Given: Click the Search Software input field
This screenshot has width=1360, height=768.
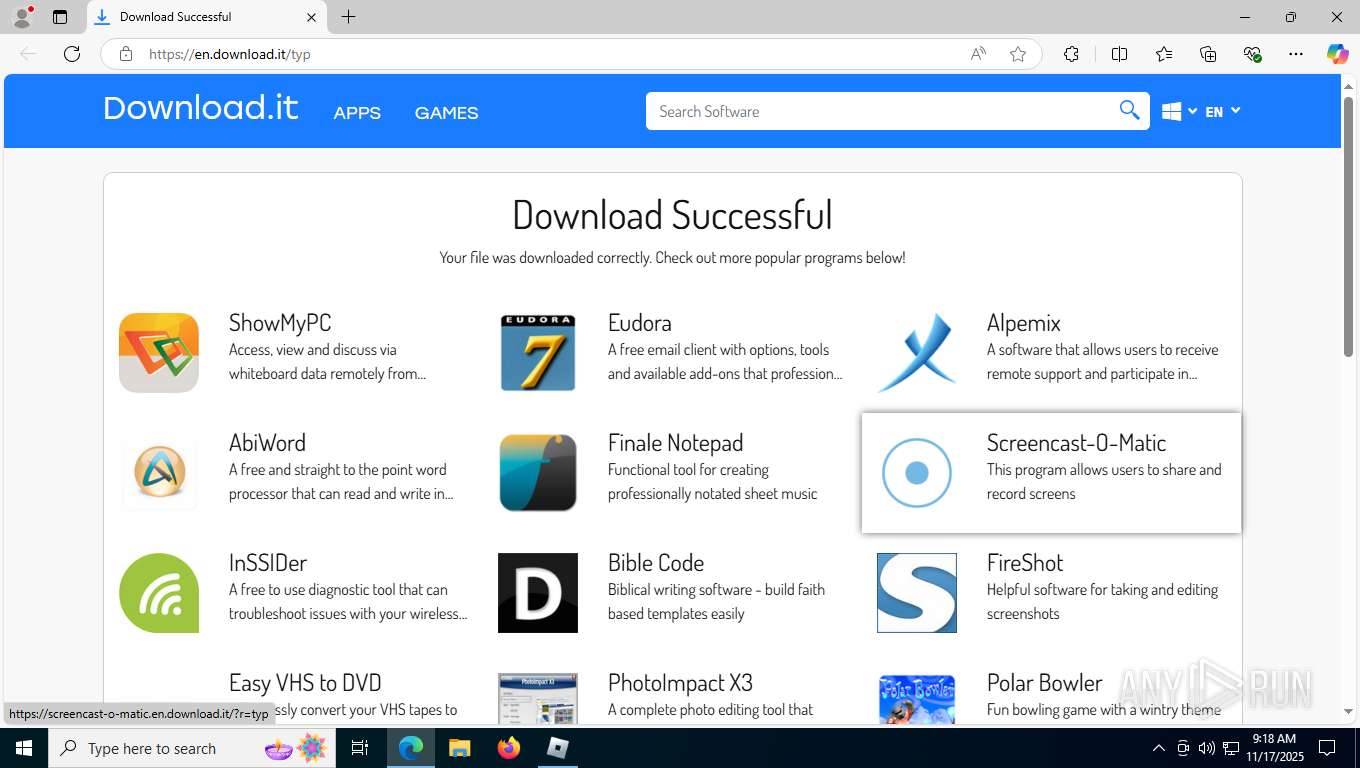Looking at the screenshot, I should coord(880,111).
